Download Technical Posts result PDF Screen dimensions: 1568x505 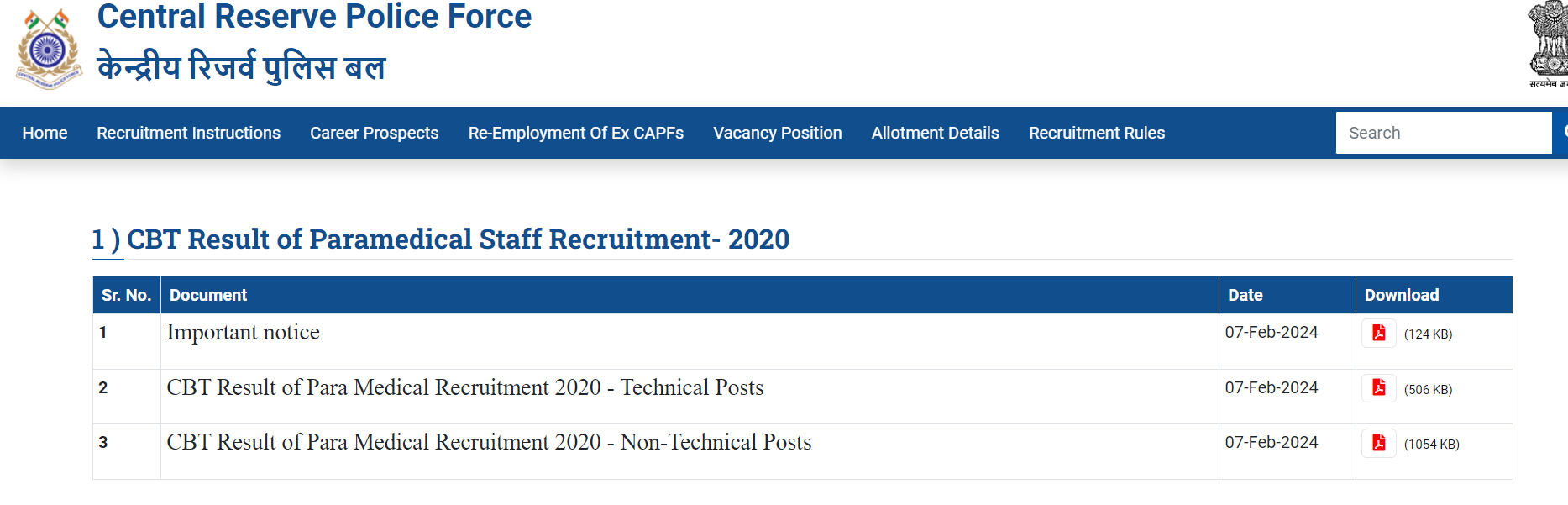pyautogui.click(x=1378, y=388)
